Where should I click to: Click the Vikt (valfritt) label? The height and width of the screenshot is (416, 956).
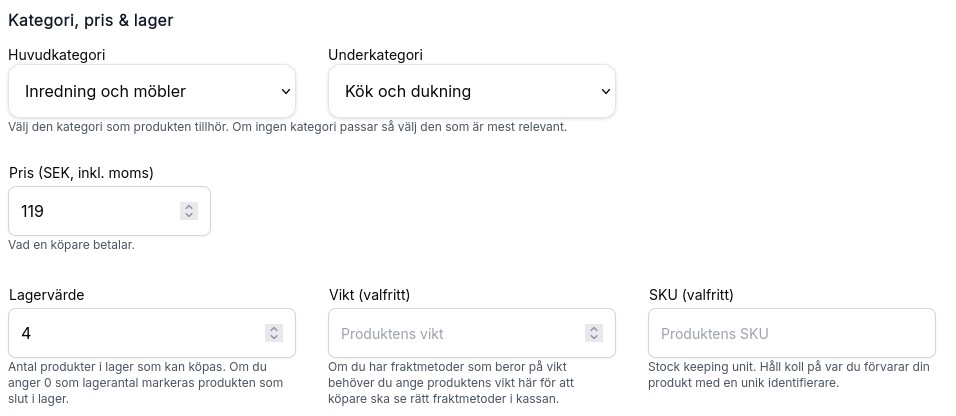(x=369, y=295)
